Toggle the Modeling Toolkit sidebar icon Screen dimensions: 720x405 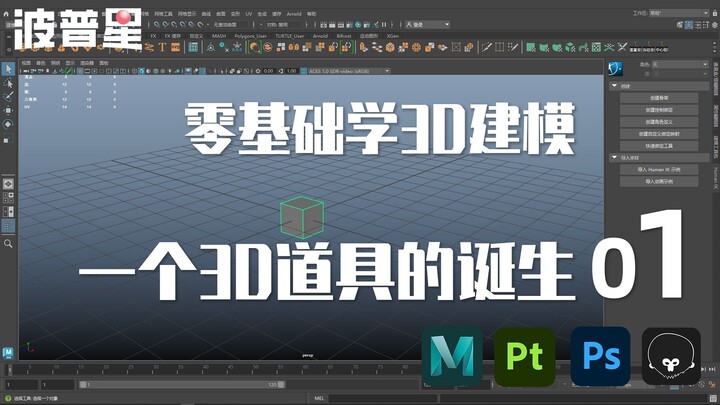click(680, 25)
